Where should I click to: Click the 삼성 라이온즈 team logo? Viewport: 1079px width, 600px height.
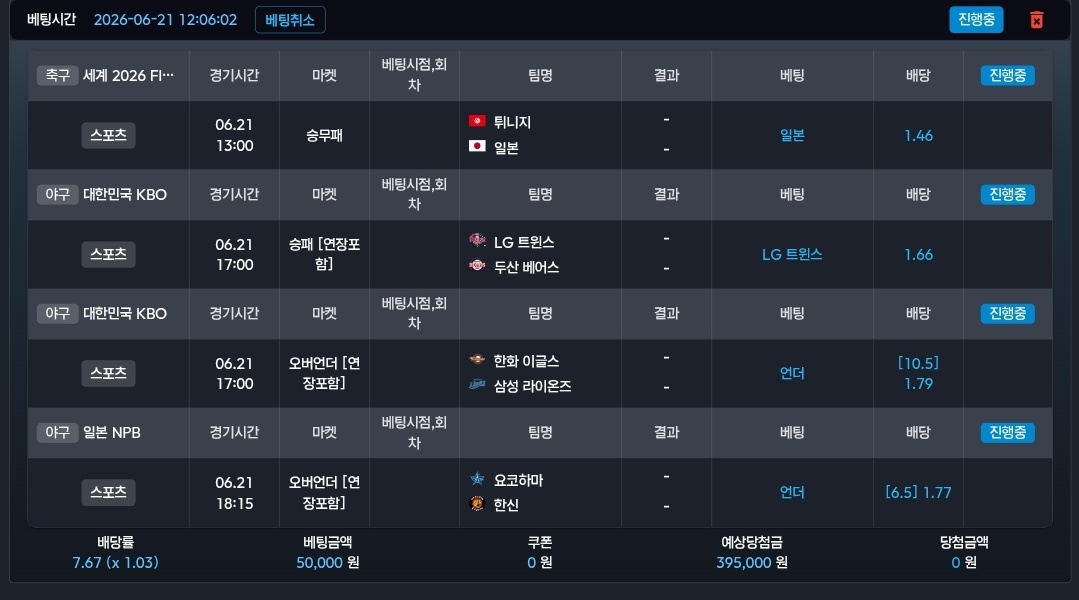tap(477, 384)
